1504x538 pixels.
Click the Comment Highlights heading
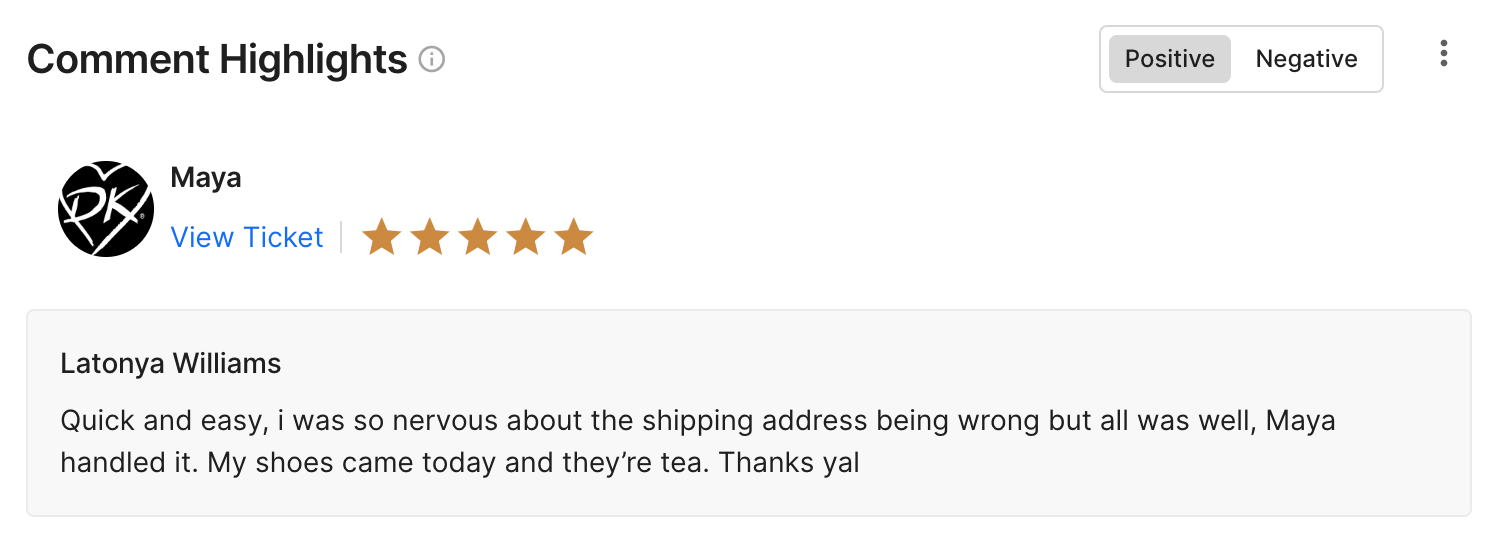pyautogui.click(x=217, y=60)
